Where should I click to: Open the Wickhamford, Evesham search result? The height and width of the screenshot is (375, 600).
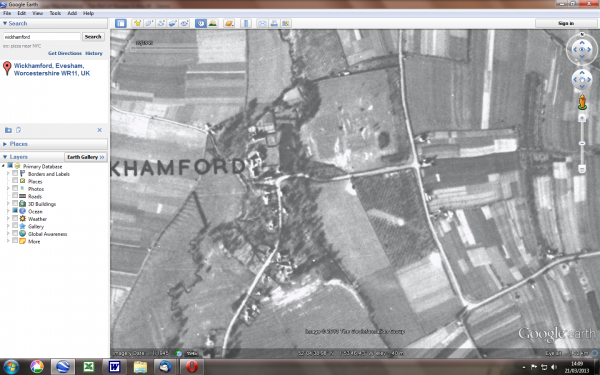pyautogui.click(x=52, y=69)
